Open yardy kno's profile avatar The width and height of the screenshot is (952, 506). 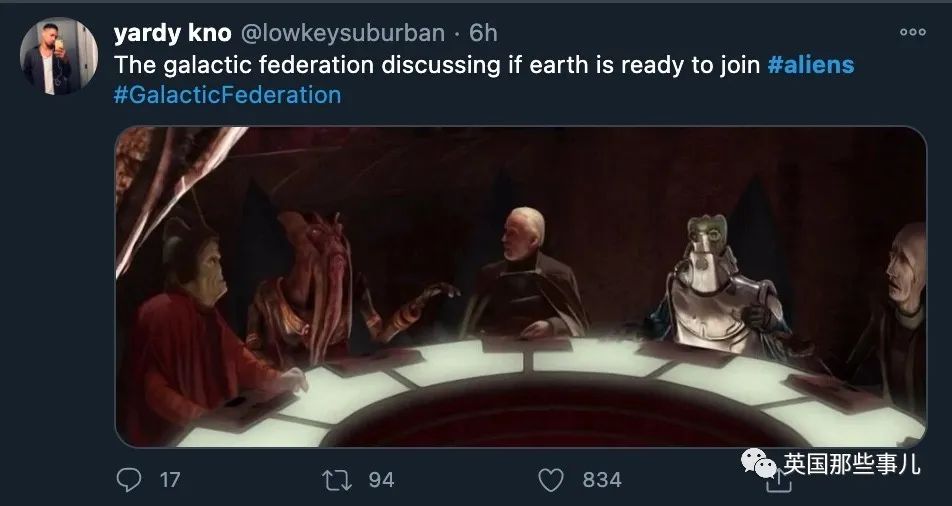pos(59,56)
